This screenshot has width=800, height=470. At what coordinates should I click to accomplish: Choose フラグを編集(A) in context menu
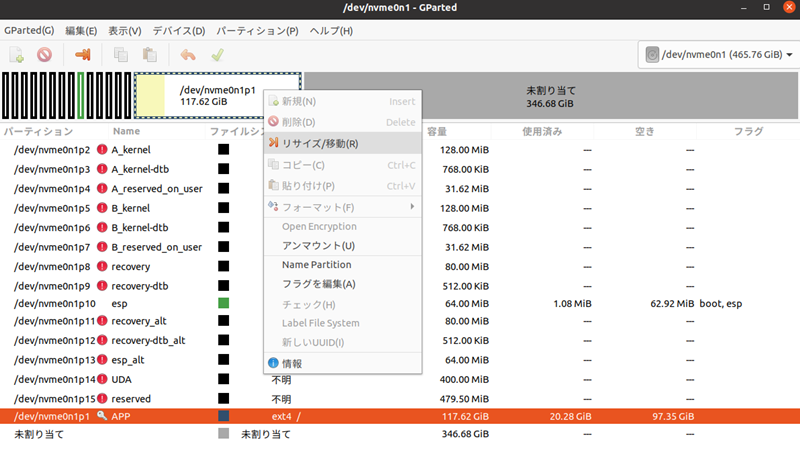[342, 284]
